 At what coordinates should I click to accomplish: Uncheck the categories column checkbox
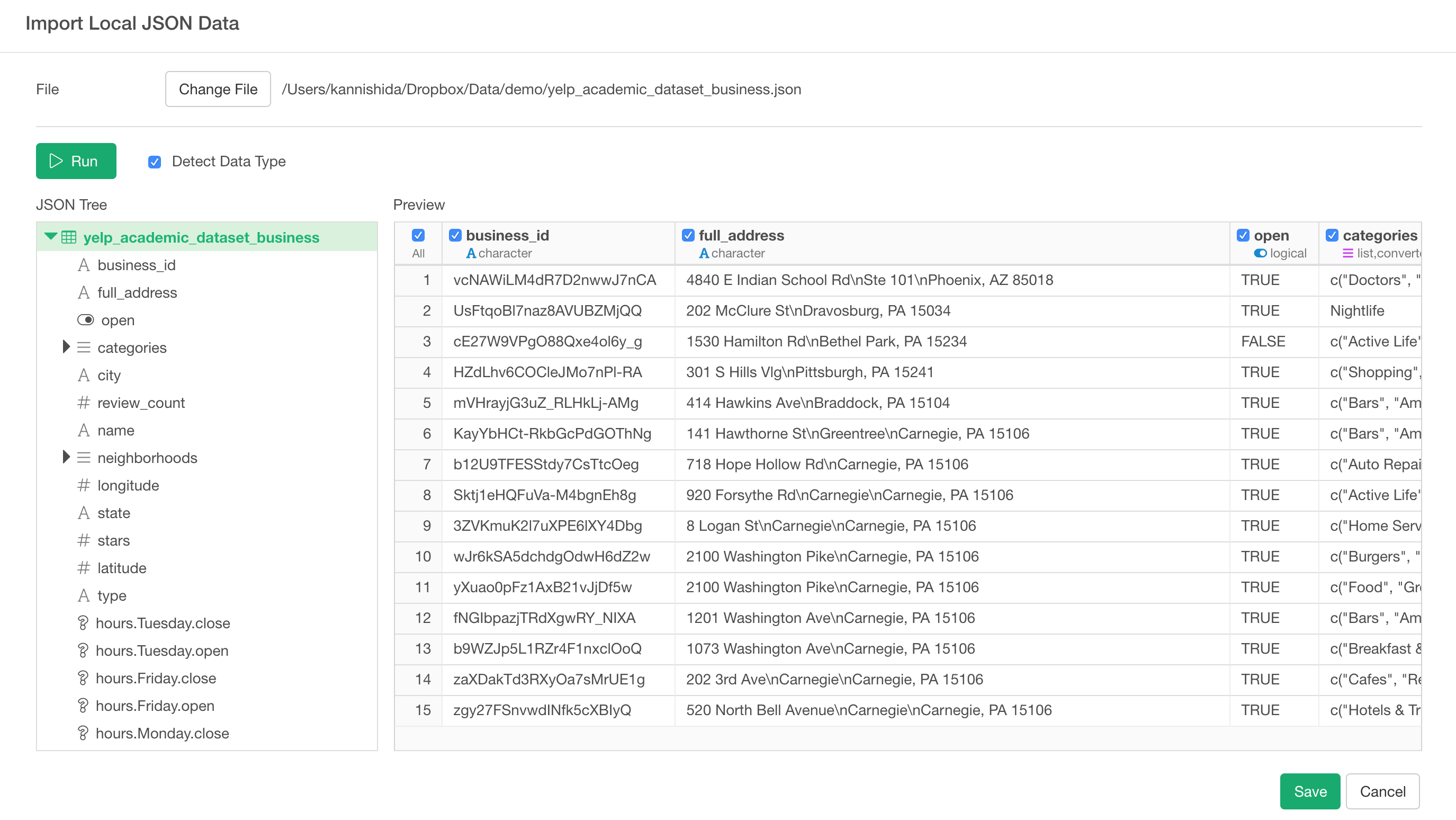click(1333, 235)
